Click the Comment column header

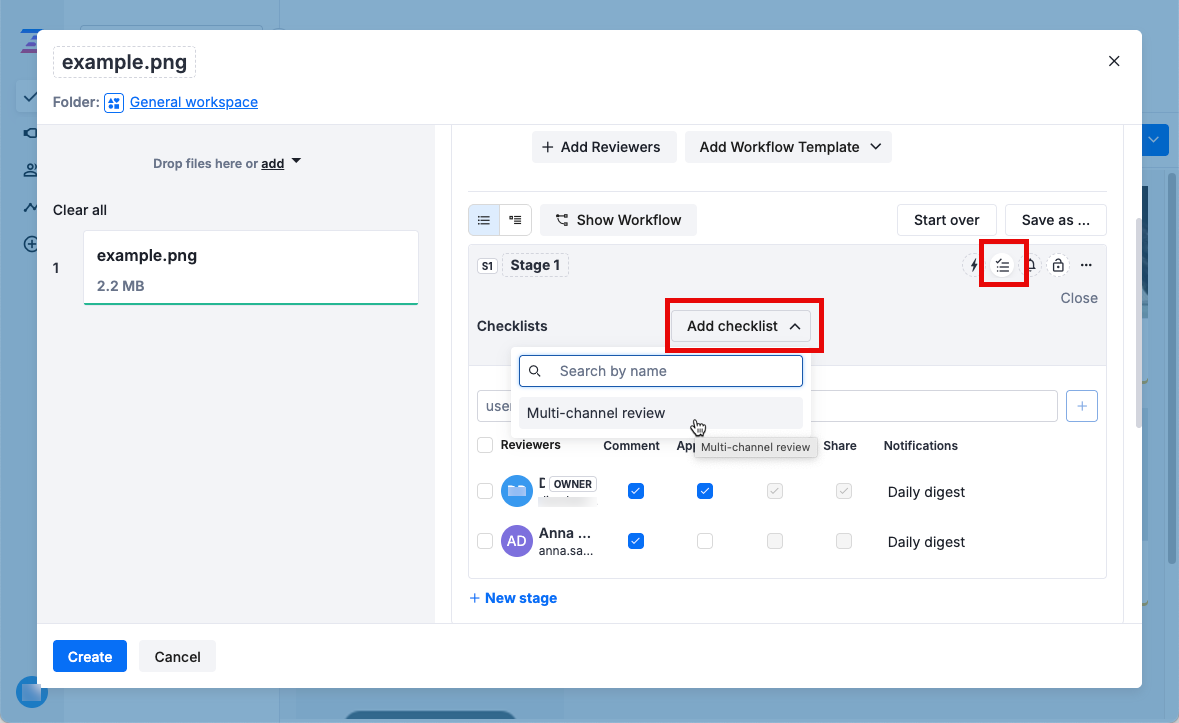(x=631, y=446)
